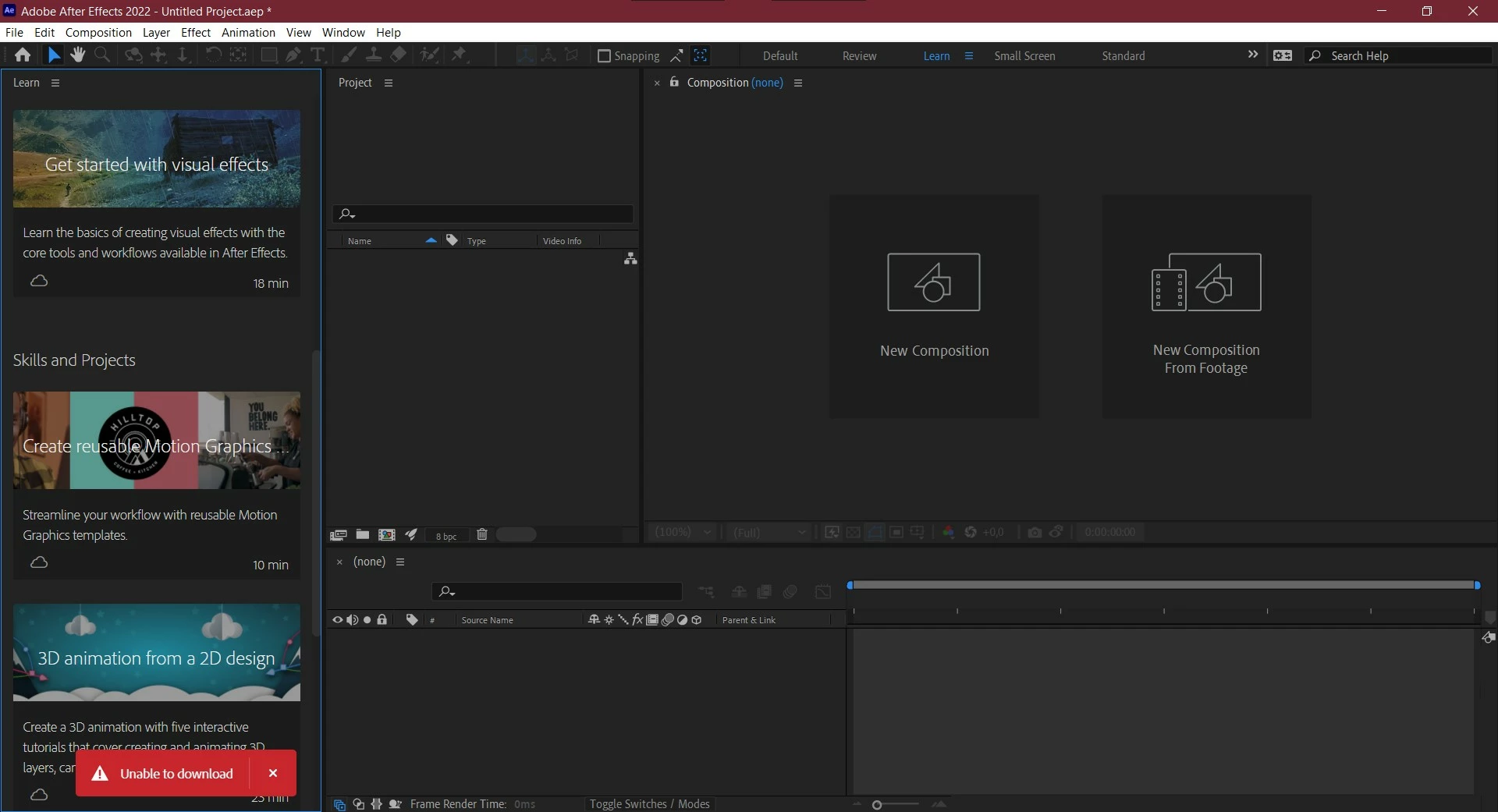The image size is (1498, 812).
Task: Select the Hand tool
Action: pos(77,55)
